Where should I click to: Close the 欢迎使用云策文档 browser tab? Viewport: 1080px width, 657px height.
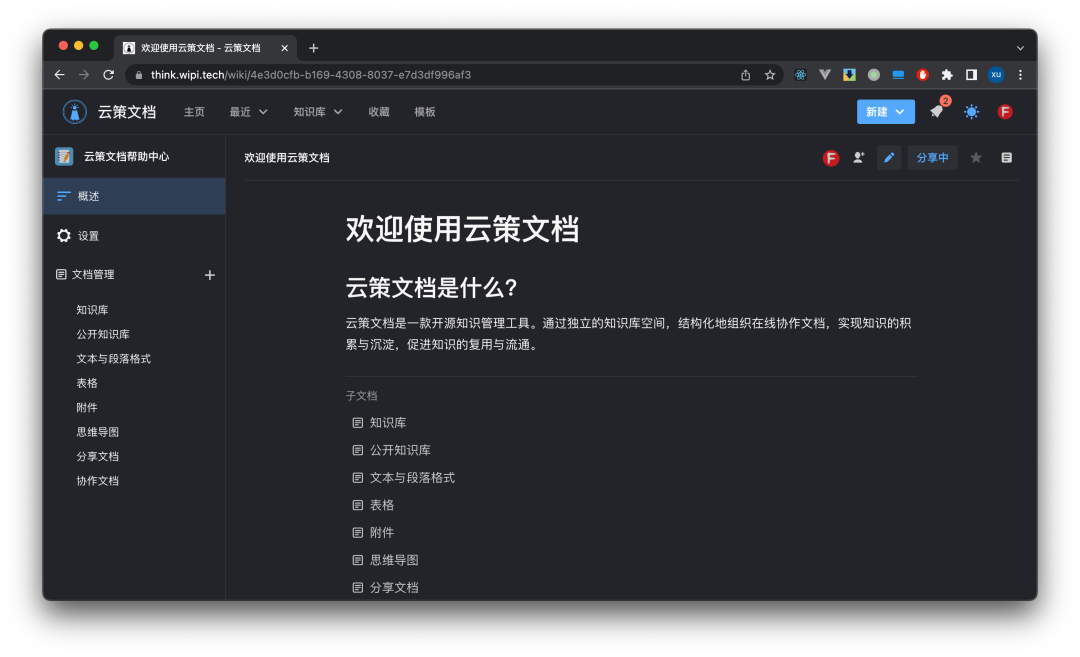point(284,48)
